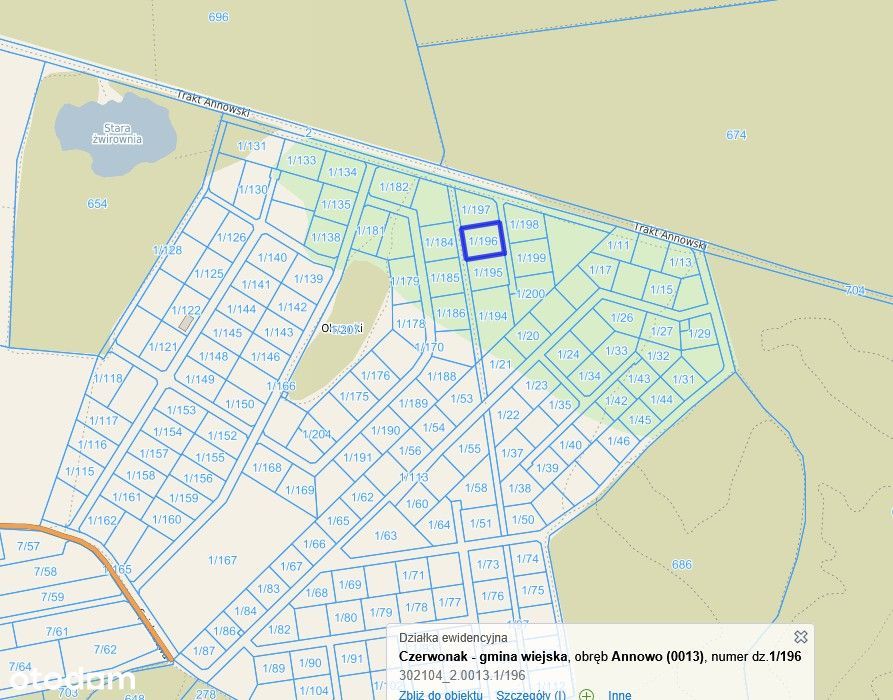Click parcel label 1/182

click(394, 187)
